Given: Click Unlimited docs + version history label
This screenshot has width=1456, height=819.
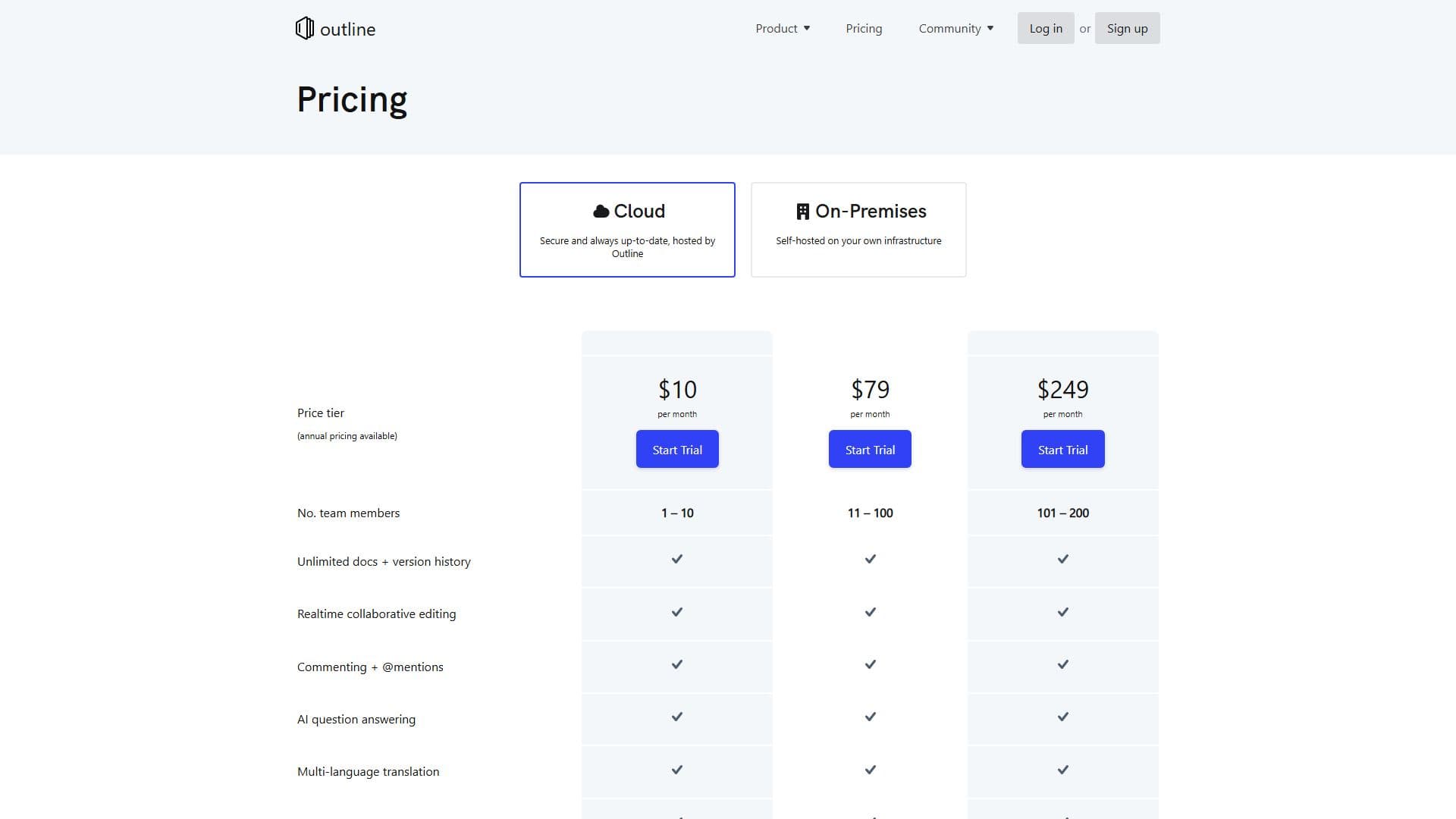Looking at the screenshot, I should (384, 561).
